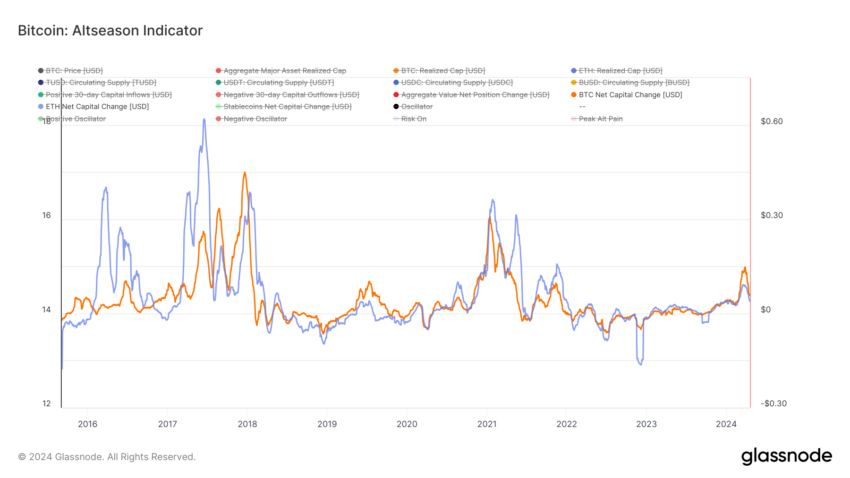850x478 pixels.
Task: Click BUSD: Circulating Supply yellow dot
Action: 574,82
